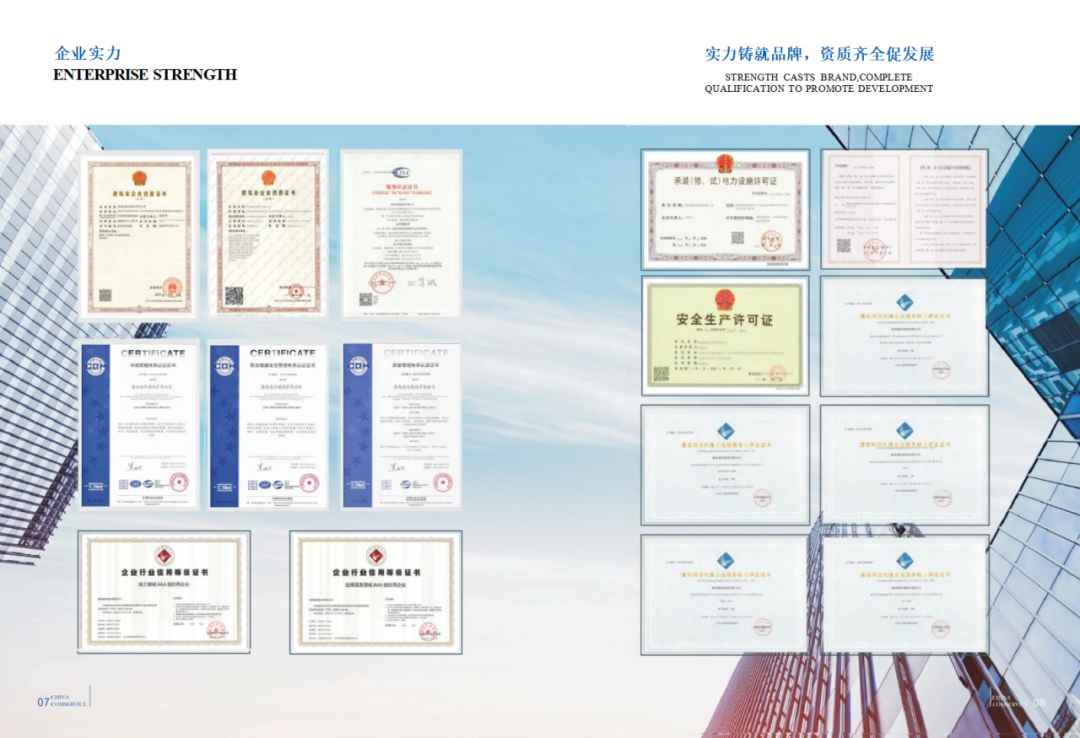The height and width of the screenshot is (738, 1080).
Task: Click the QR code on 服务认证证书
Action: pos(366,299)
